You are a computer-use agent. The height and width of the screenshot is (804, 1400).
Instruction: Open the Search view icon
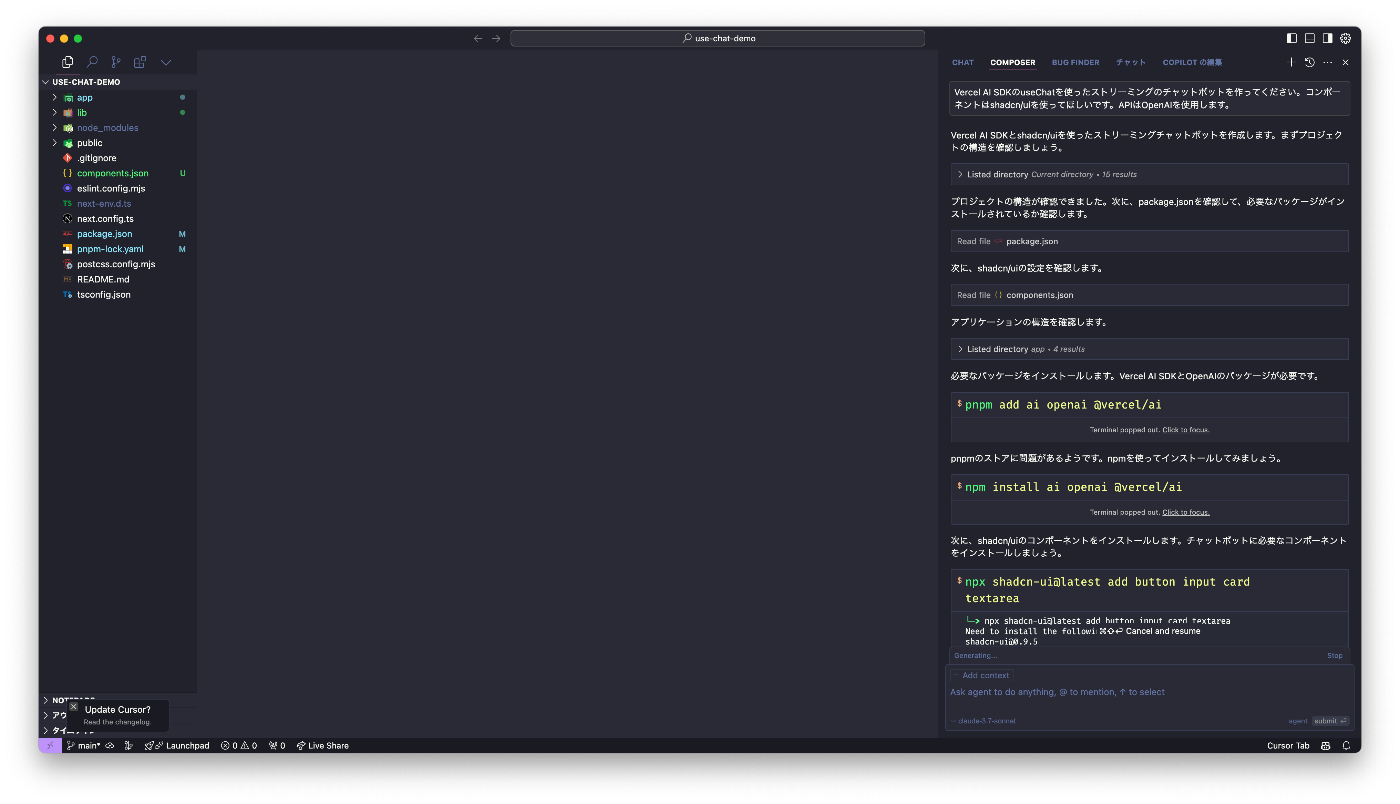coord(92,62)
